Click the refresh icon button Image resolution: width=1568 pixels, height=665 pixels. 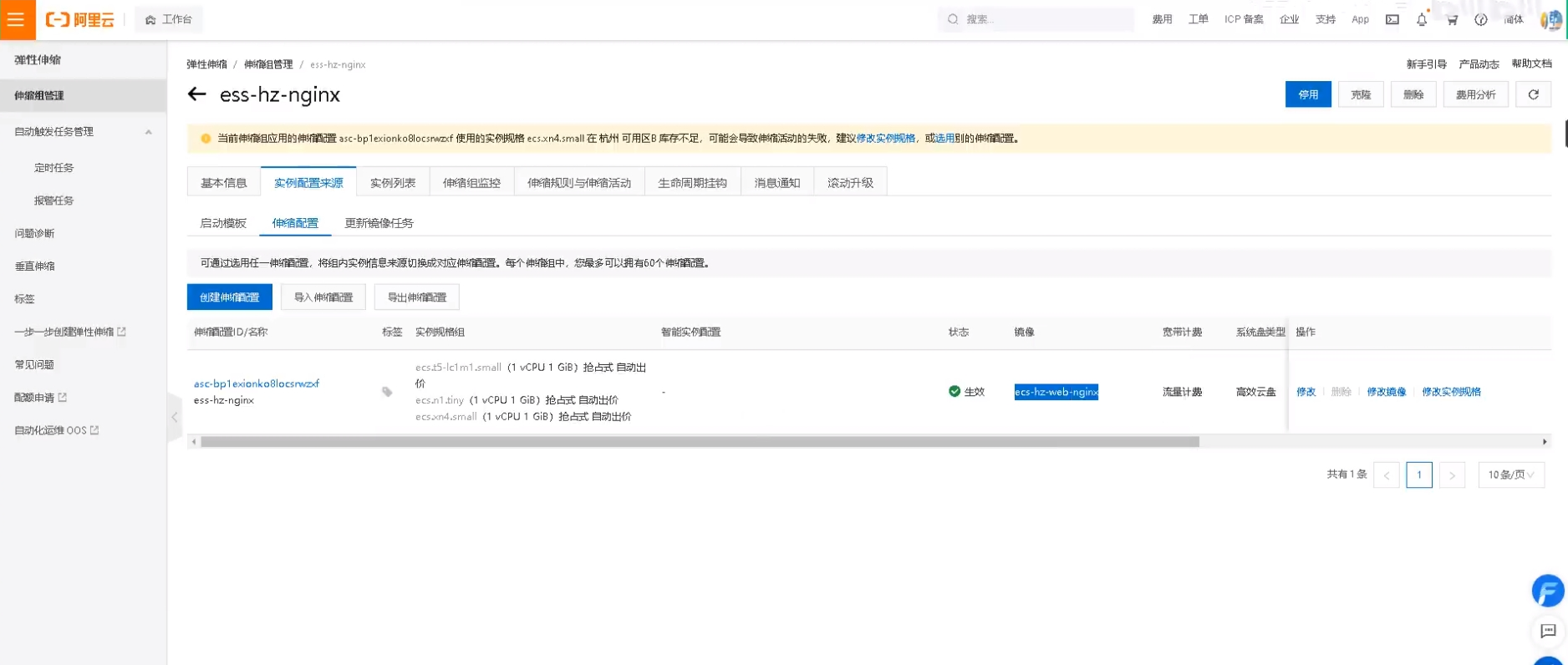(1533, 94)
